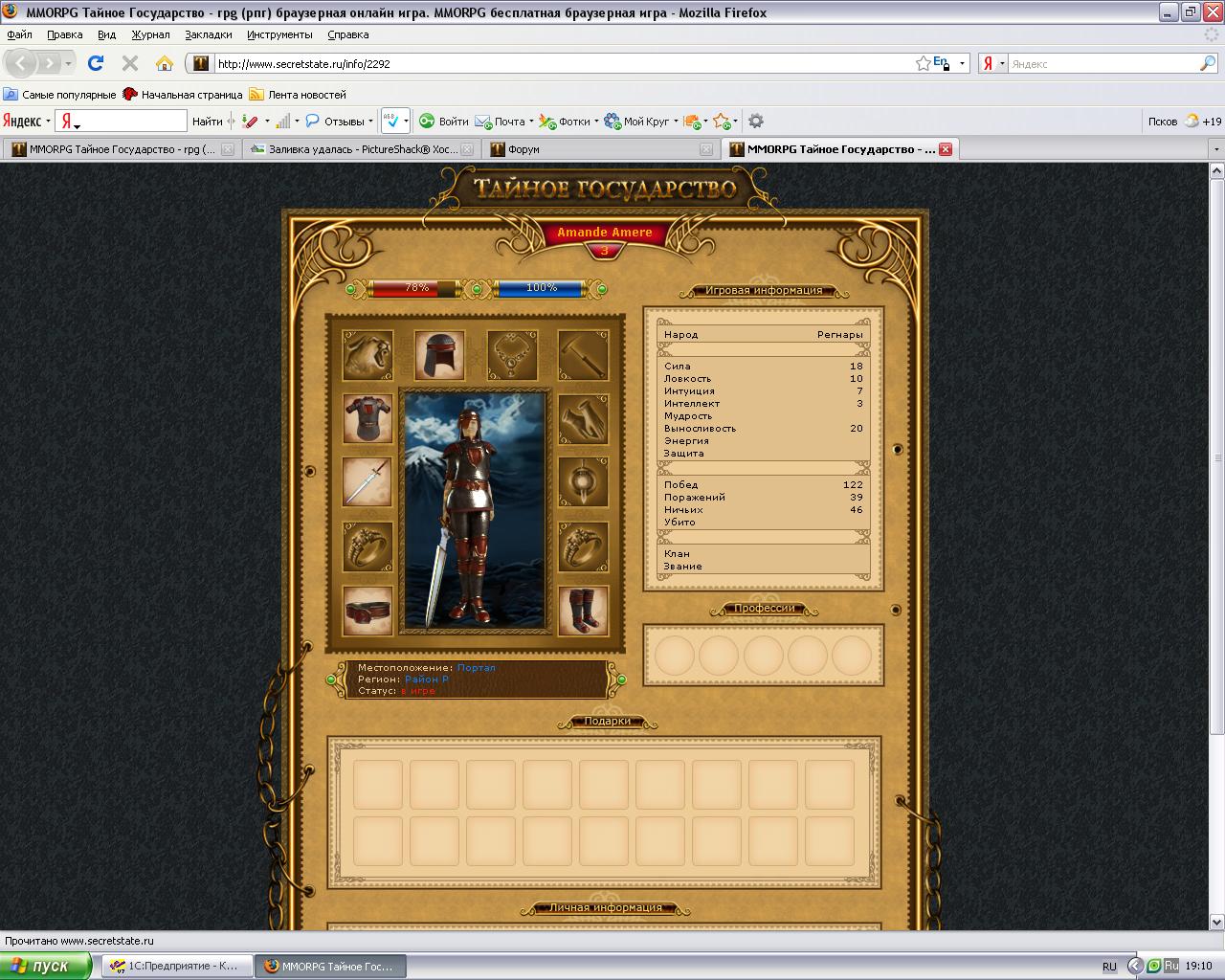
Task: Open the Правка menu
Action: click(x=64, y=34)
